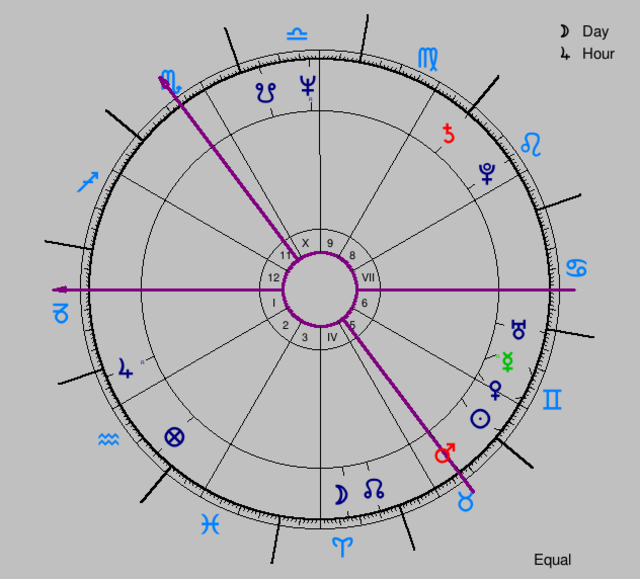The width and height of the screenshot is (640, 579).
Task: Click house number 2 in inner ring
Action: pyautogui.click(x=285, y=325)
